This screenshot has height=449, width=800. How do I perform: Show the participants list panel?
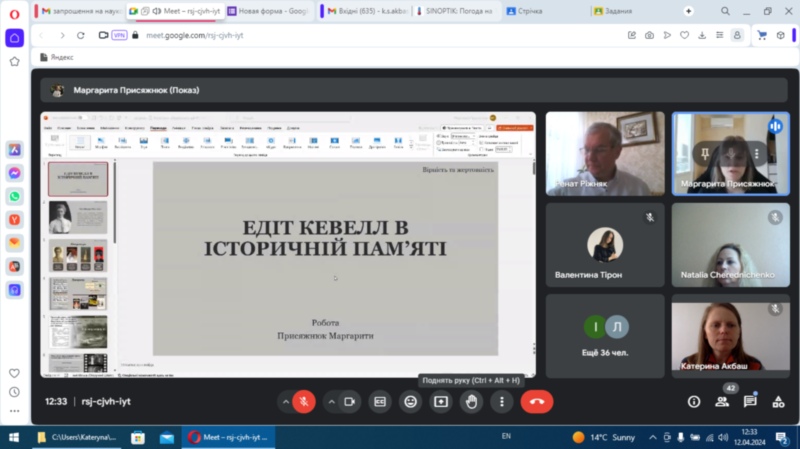coord(722,401)
